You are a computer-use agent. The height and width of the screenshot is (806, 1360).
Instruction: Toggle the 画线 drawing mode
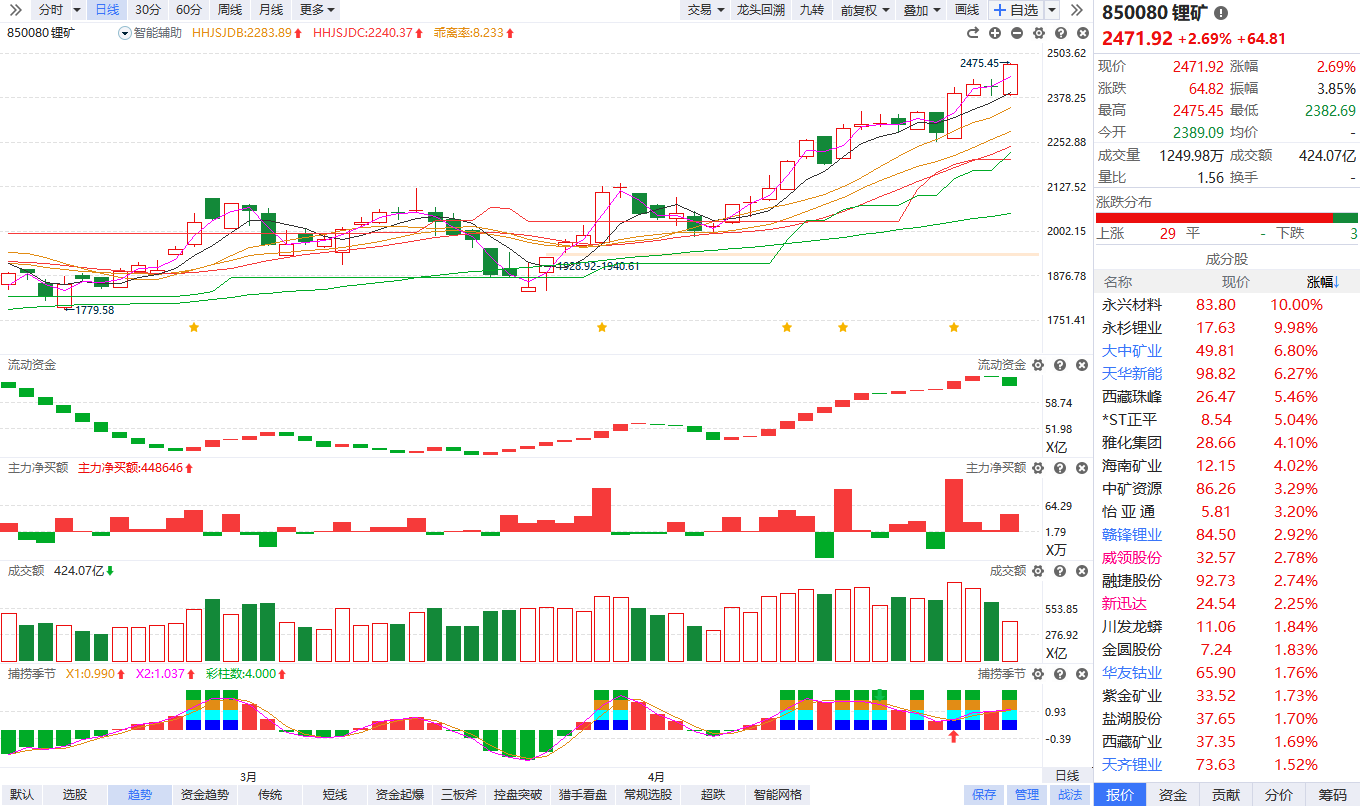967,10
